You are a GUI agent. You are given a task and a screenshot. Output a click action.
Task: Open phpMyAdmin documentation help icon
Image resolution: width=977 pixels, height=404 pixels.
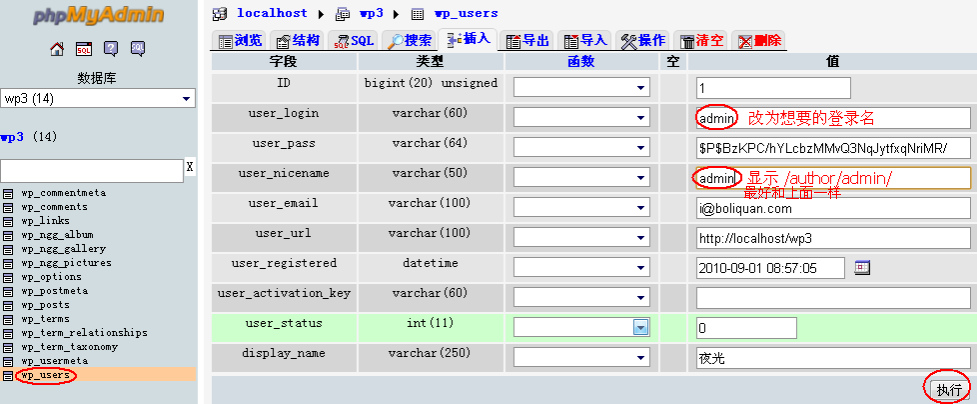pyautogui.click(x=111, y=49)
